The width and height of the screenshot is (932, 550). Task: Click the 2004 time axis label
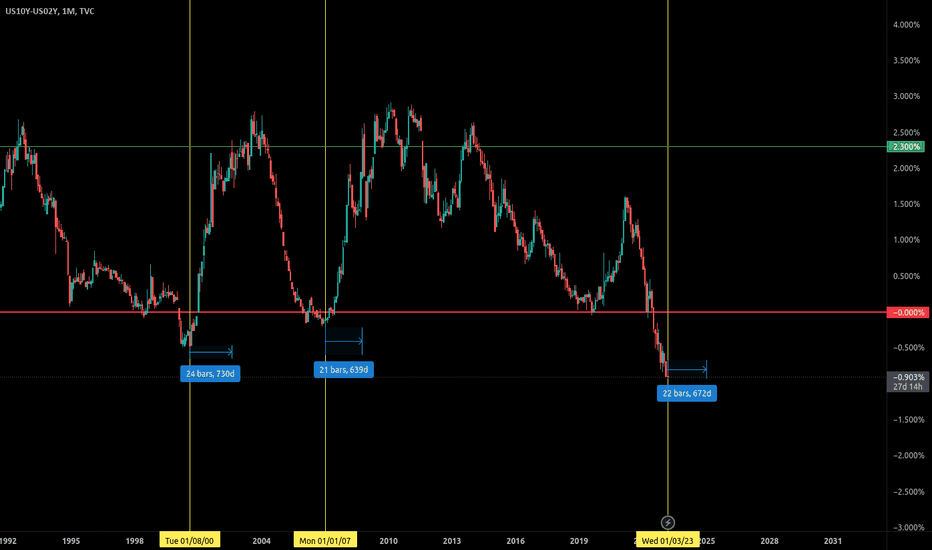click(262, 541)
